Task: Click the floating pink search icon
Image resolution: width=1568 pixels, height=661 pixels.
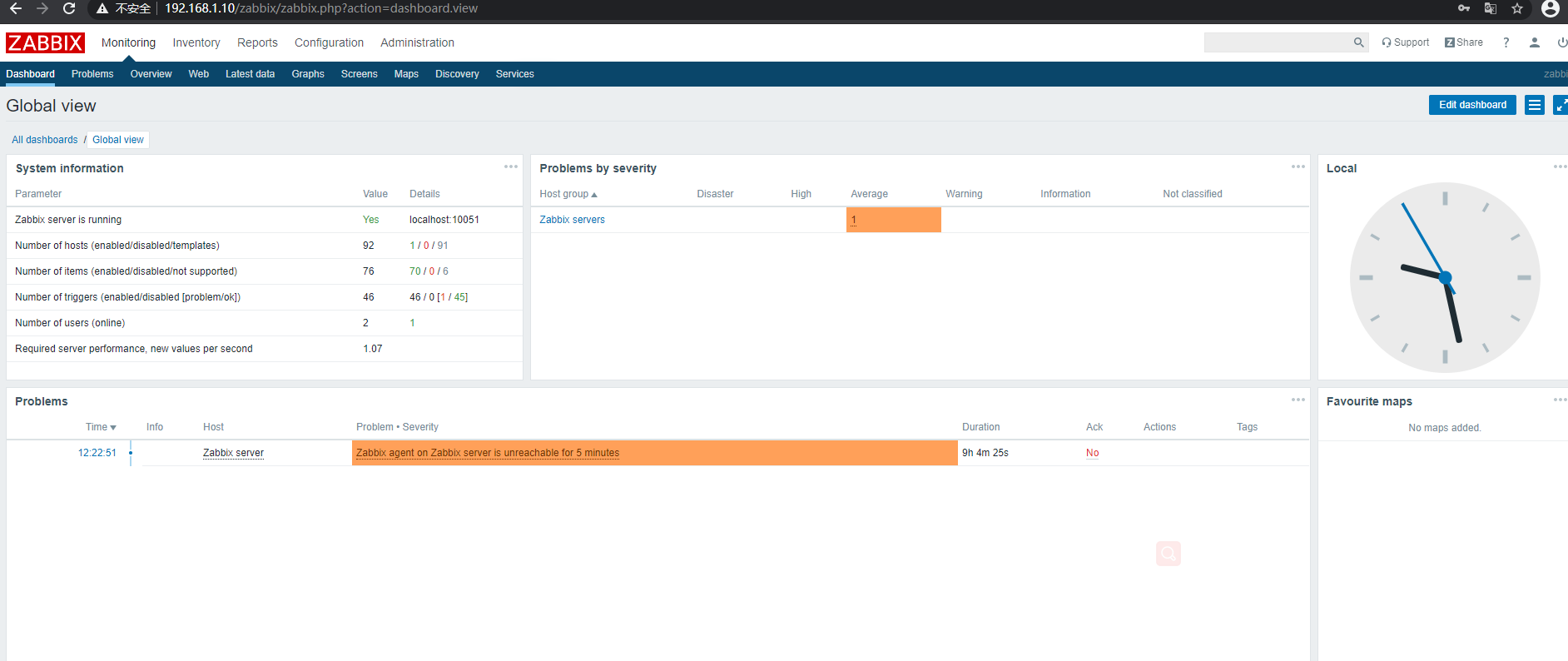Action: (x=1169, y=554)
